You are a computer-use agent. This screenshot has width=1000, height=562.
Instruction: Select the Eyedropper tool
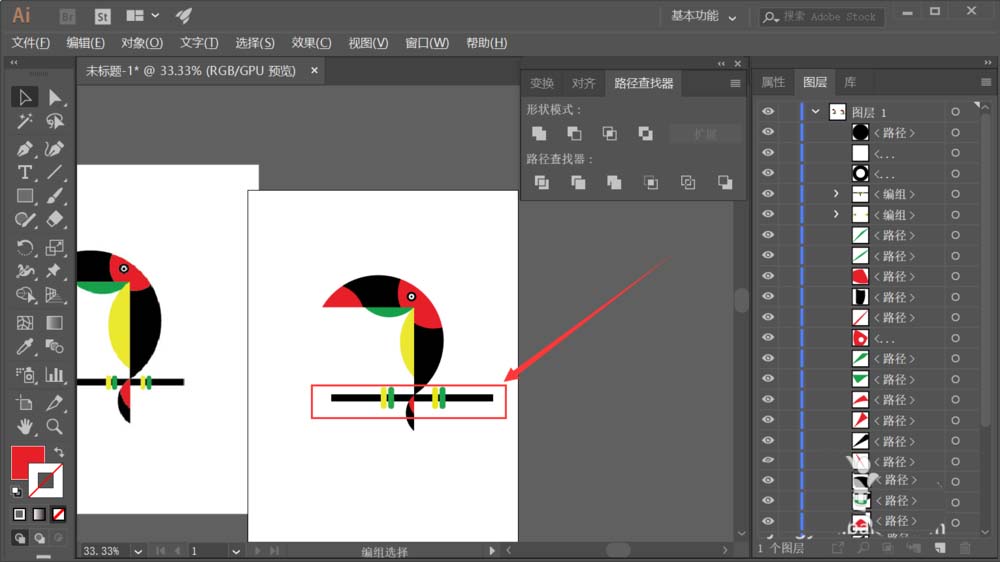point(24,347)
